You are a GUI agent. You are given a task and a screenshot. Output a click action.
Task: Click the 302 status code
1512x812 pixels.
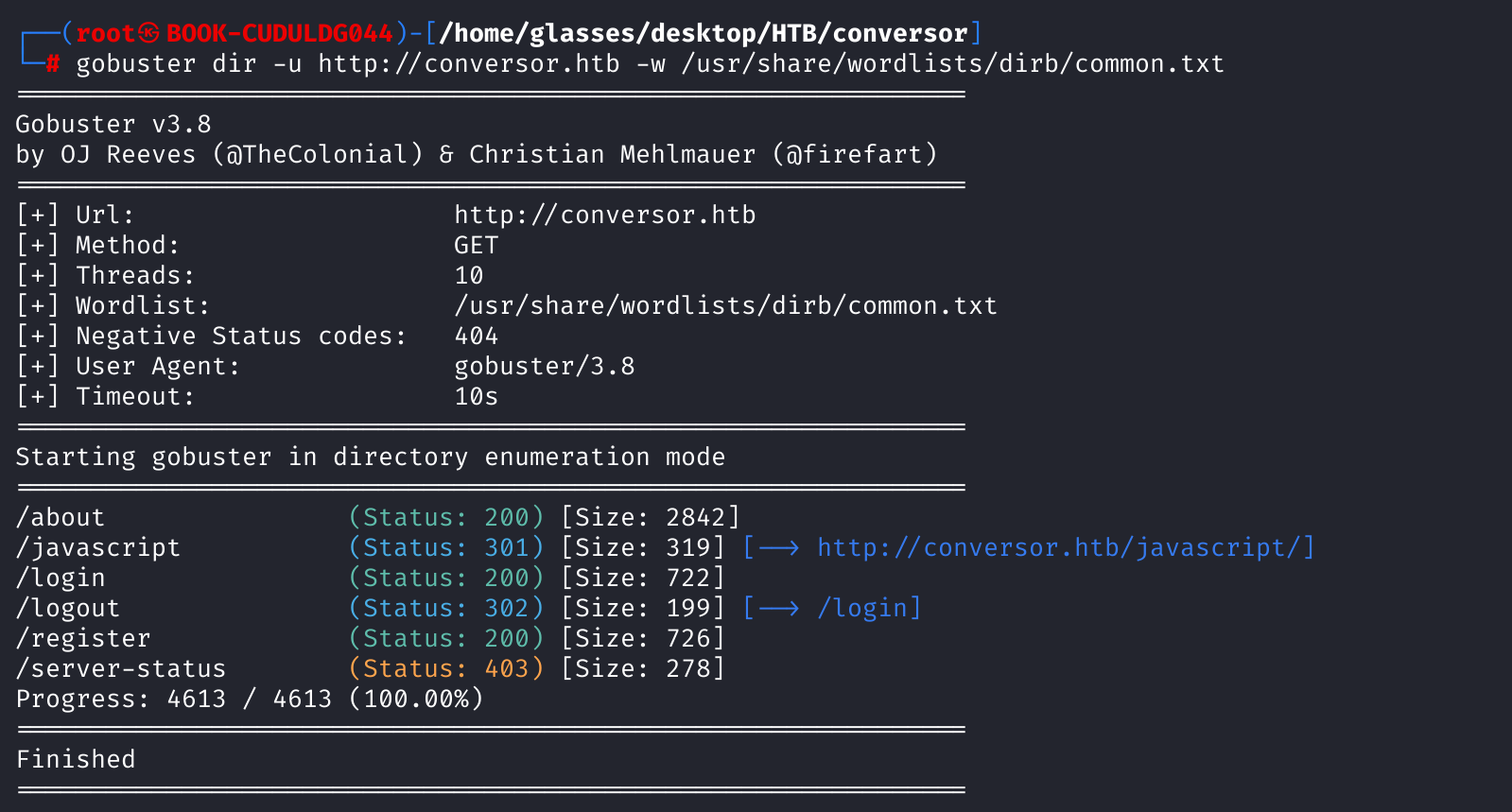pyautogui.click(x=507, y=609)
